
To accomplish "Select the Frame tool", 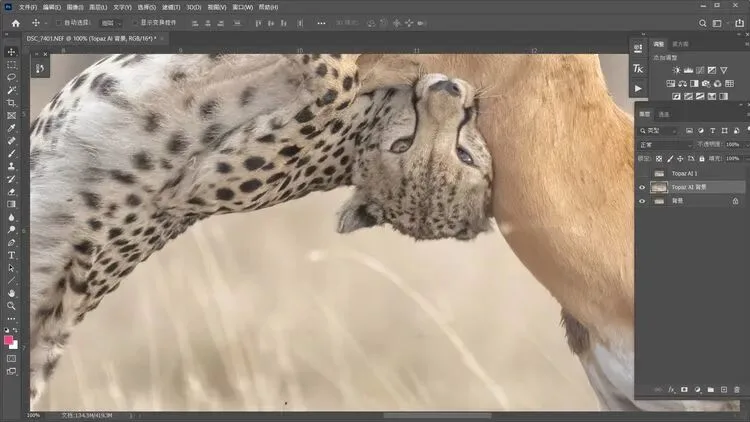I will [11, 115].
